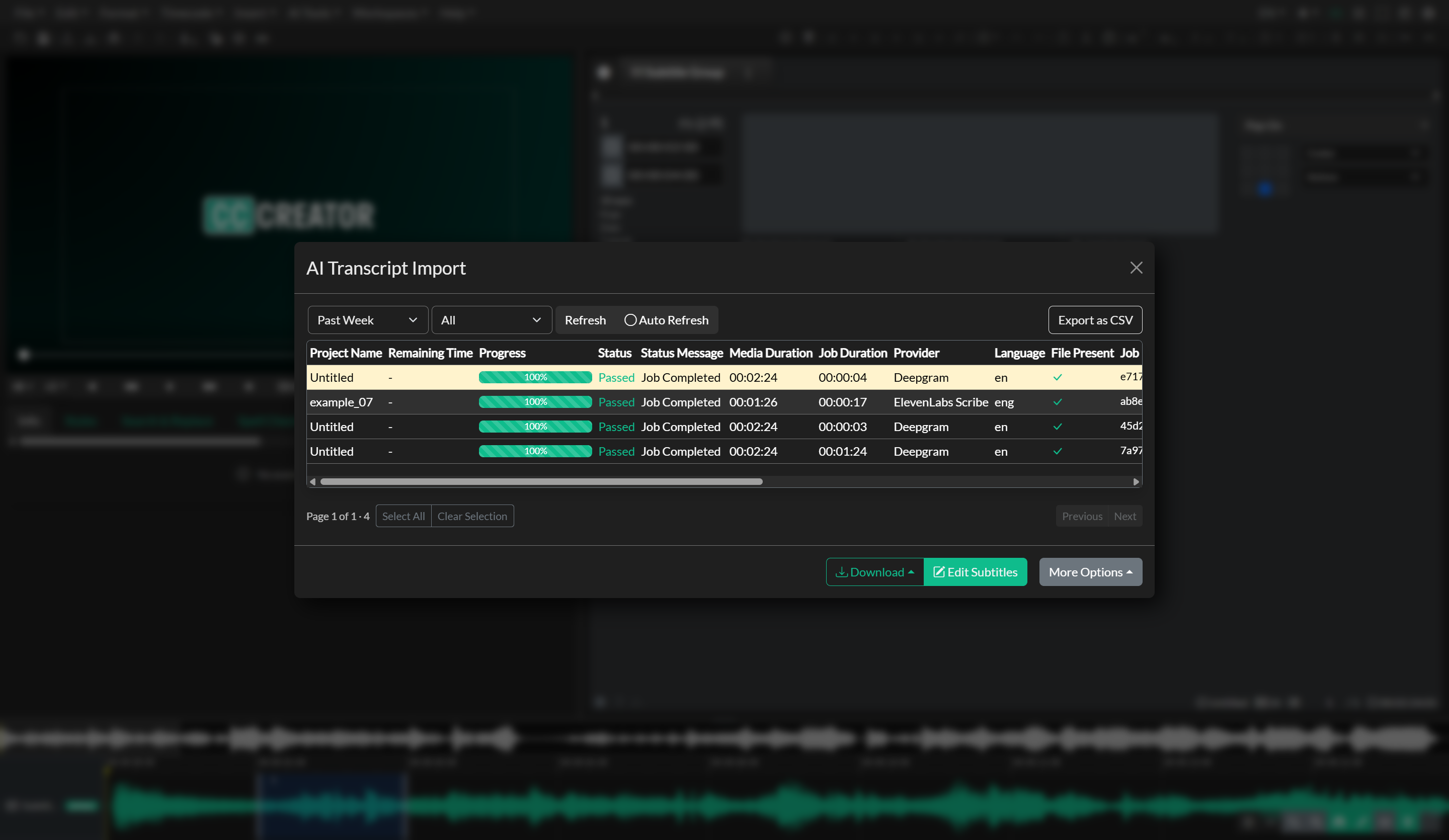
Task: Open the All status filter dropdown
Action: (x=492, y=320)
